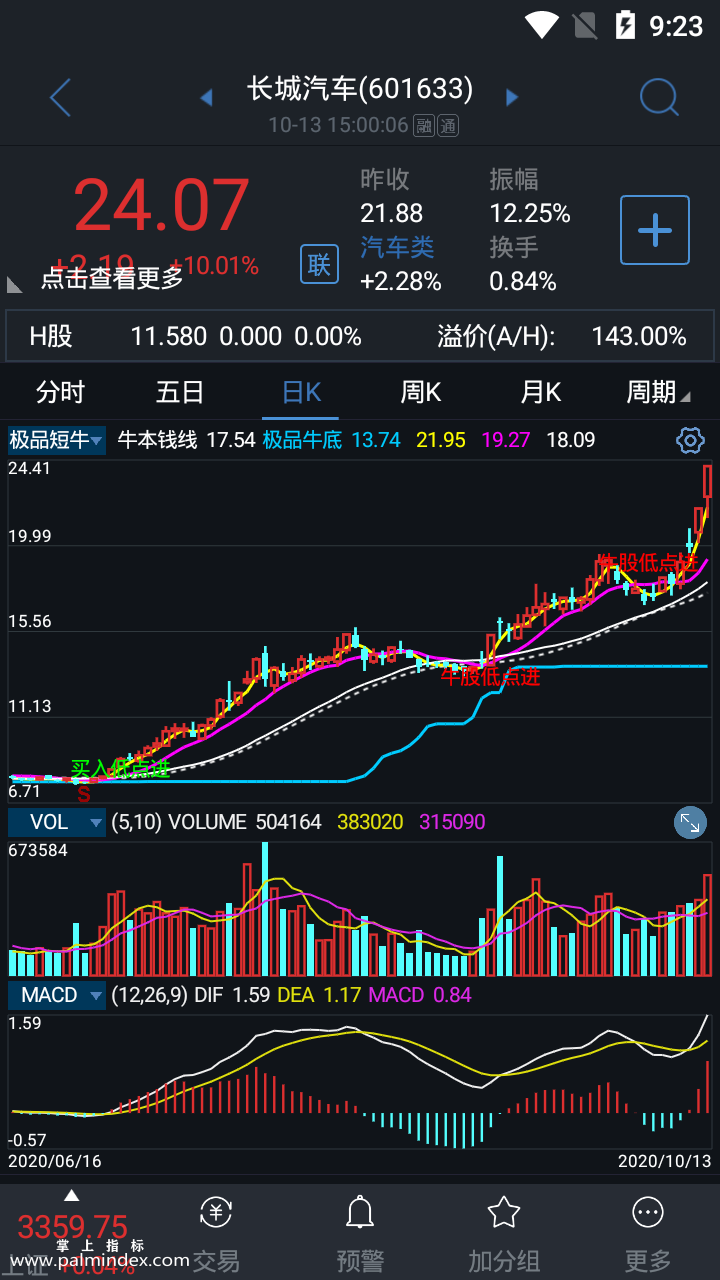Tap the 融 margin badge
Screen dimensions: 720x1280
click(x=425, y=126)
